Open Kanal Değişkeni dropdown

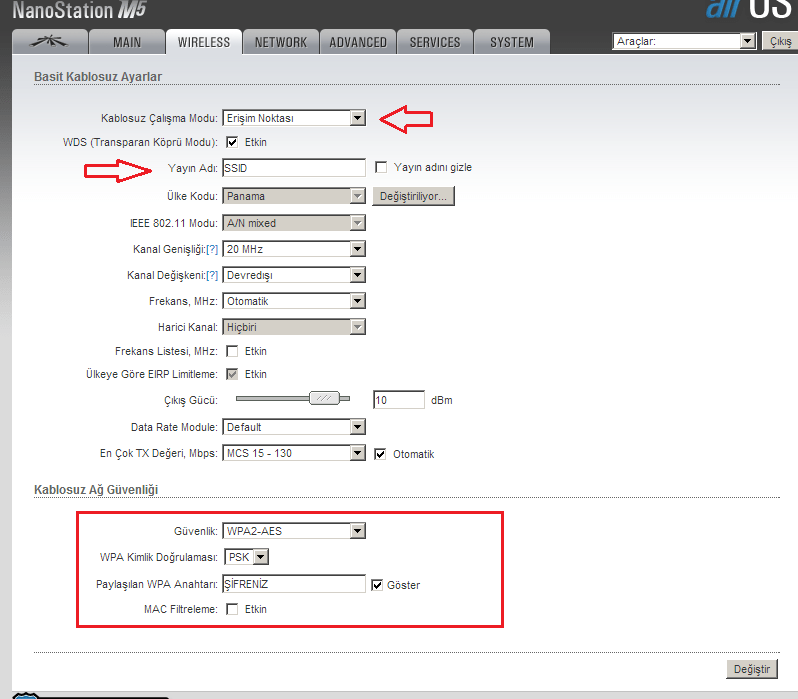[294, 275]
